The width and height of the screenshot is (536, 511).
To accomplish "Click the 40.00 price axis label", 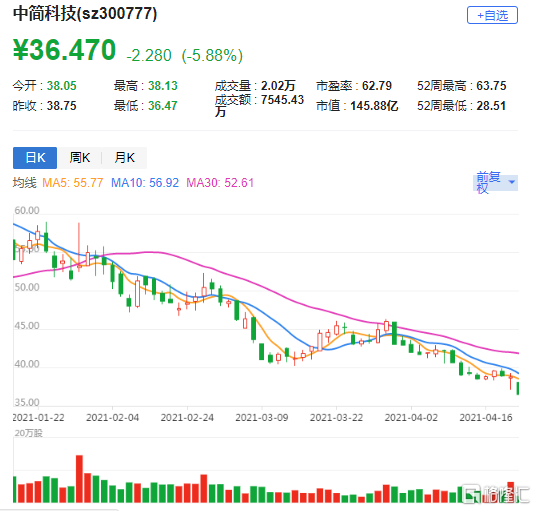I will point(27,364).
